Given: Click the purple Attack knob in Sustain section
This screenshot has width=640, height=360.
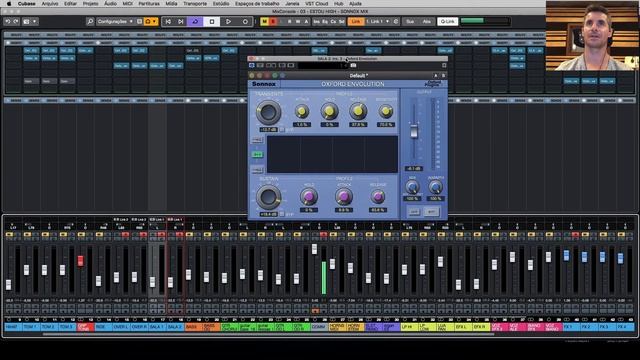Looking at the screenshot, I should pyautogui.click(x=343, y=197).
